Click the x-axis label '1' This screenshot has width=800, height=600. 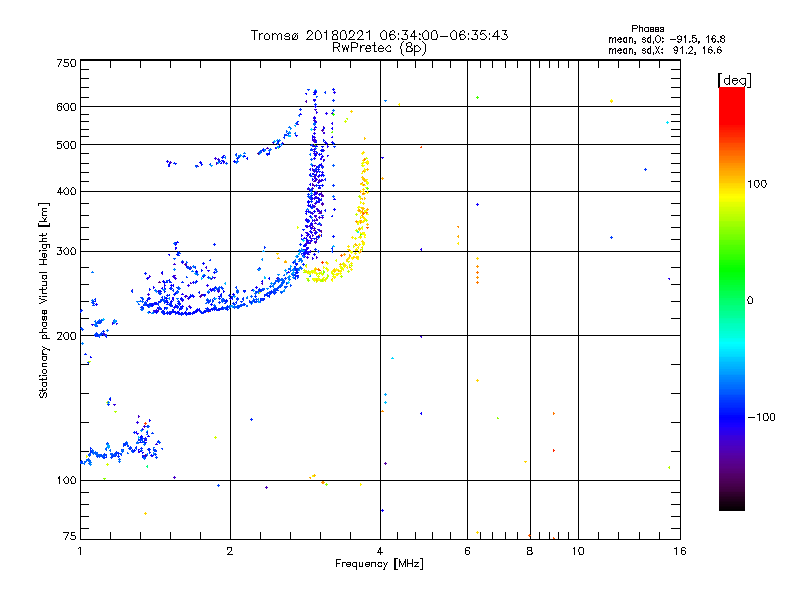click(80, 551)
